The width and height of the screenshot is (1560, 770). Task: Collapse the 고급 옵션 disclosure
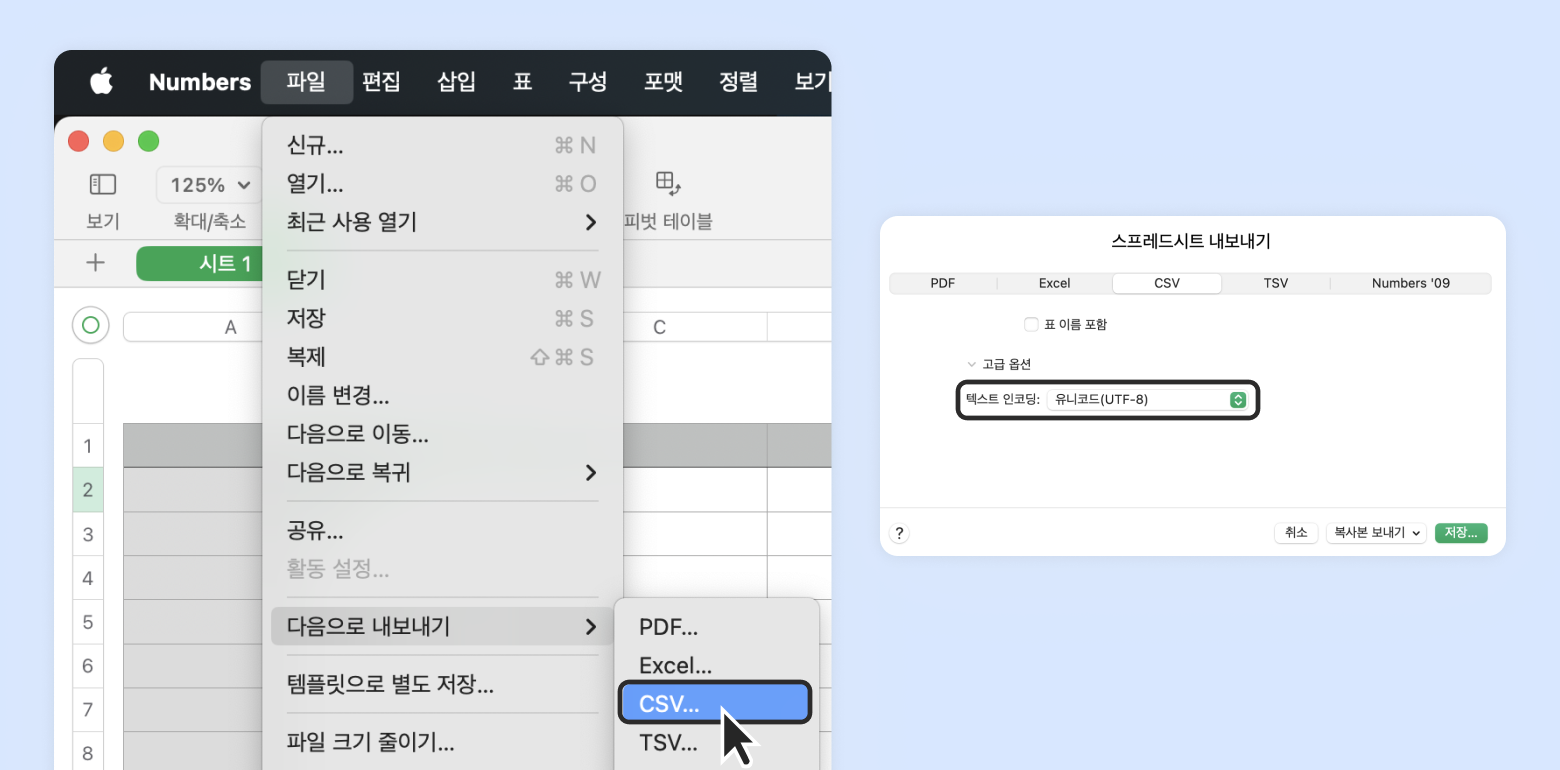[x=971, y=364]
